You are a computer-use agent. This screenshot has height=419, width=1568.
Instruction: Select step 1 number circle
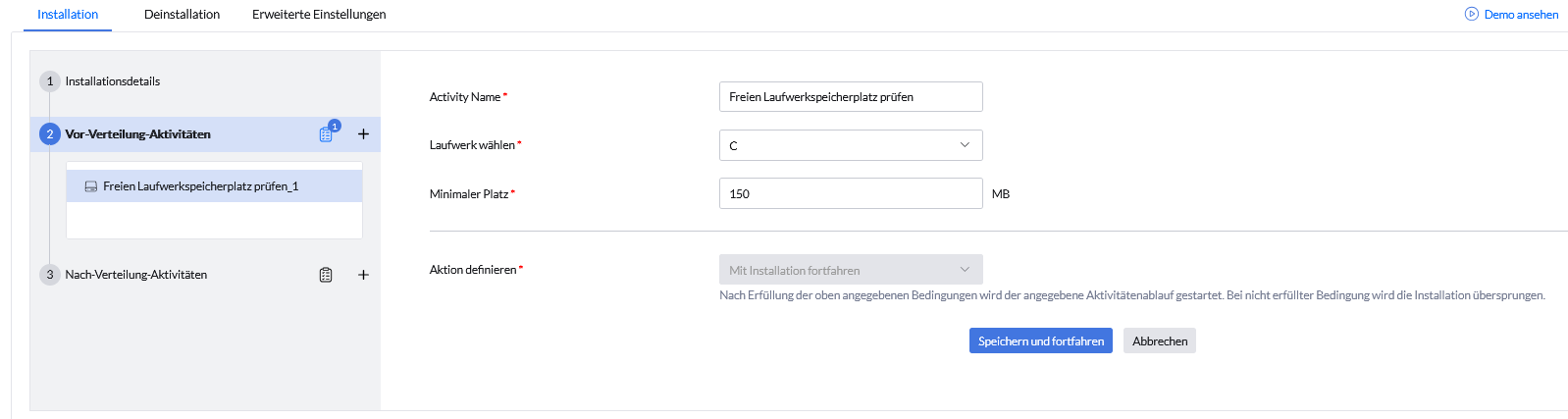tap(50, 81)
